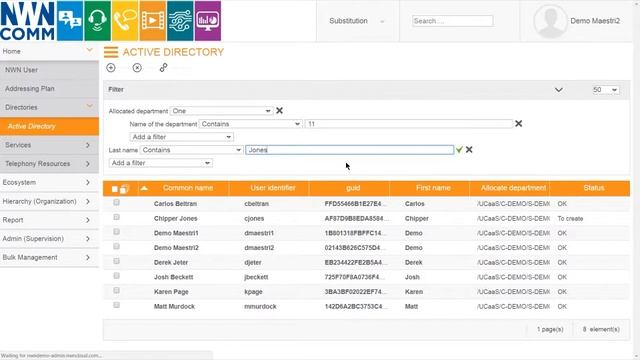Click the department name value field
The image size is (640, 360).
point(409,124)
